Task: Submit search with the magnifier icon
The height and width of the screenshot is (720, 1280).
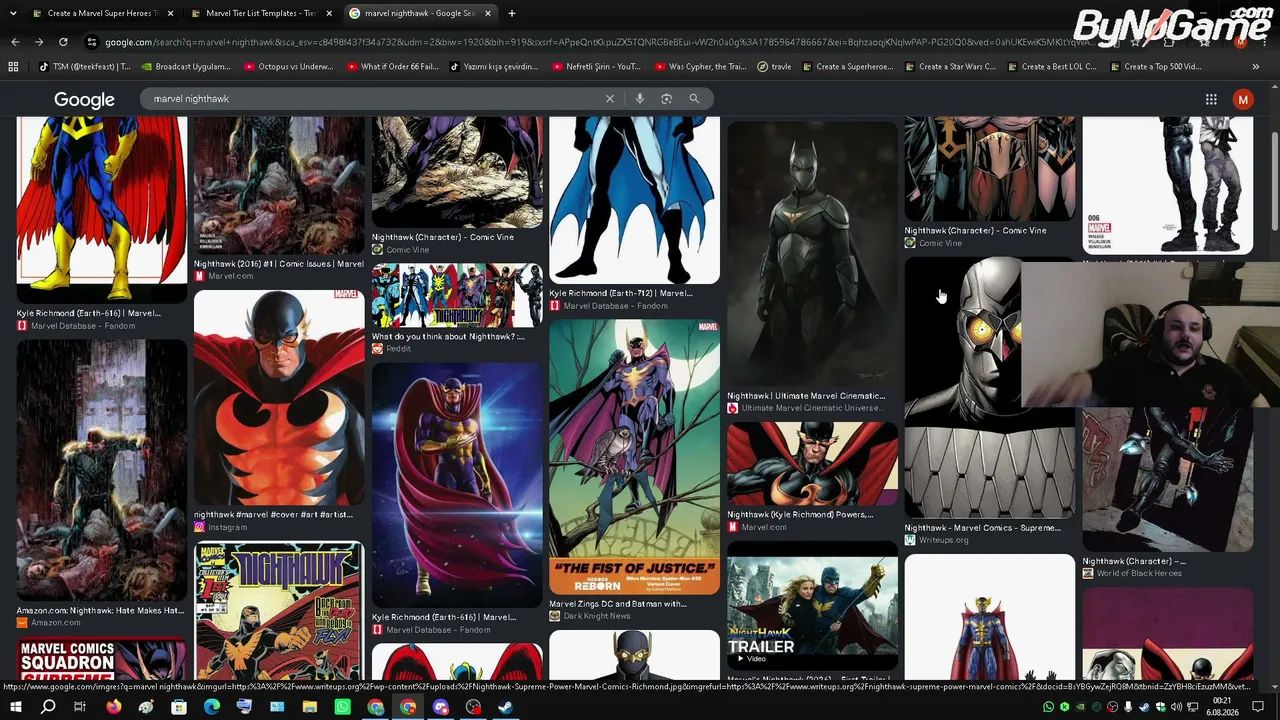Action: click(x=694, y=99)
